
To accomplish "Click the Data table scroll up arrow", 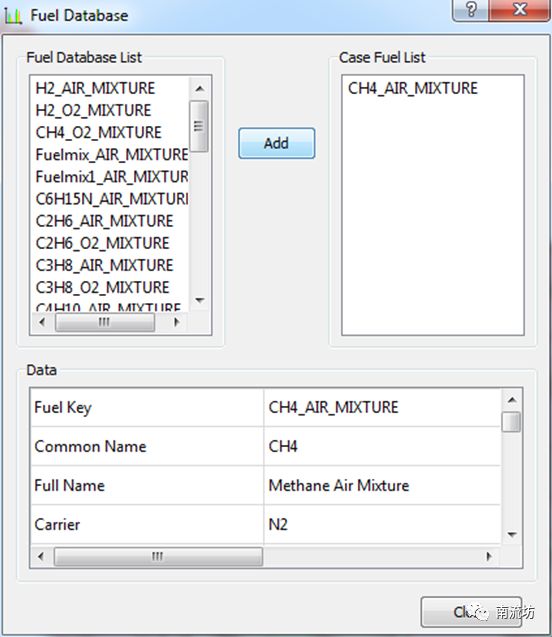I will click(x=512, y=400).
